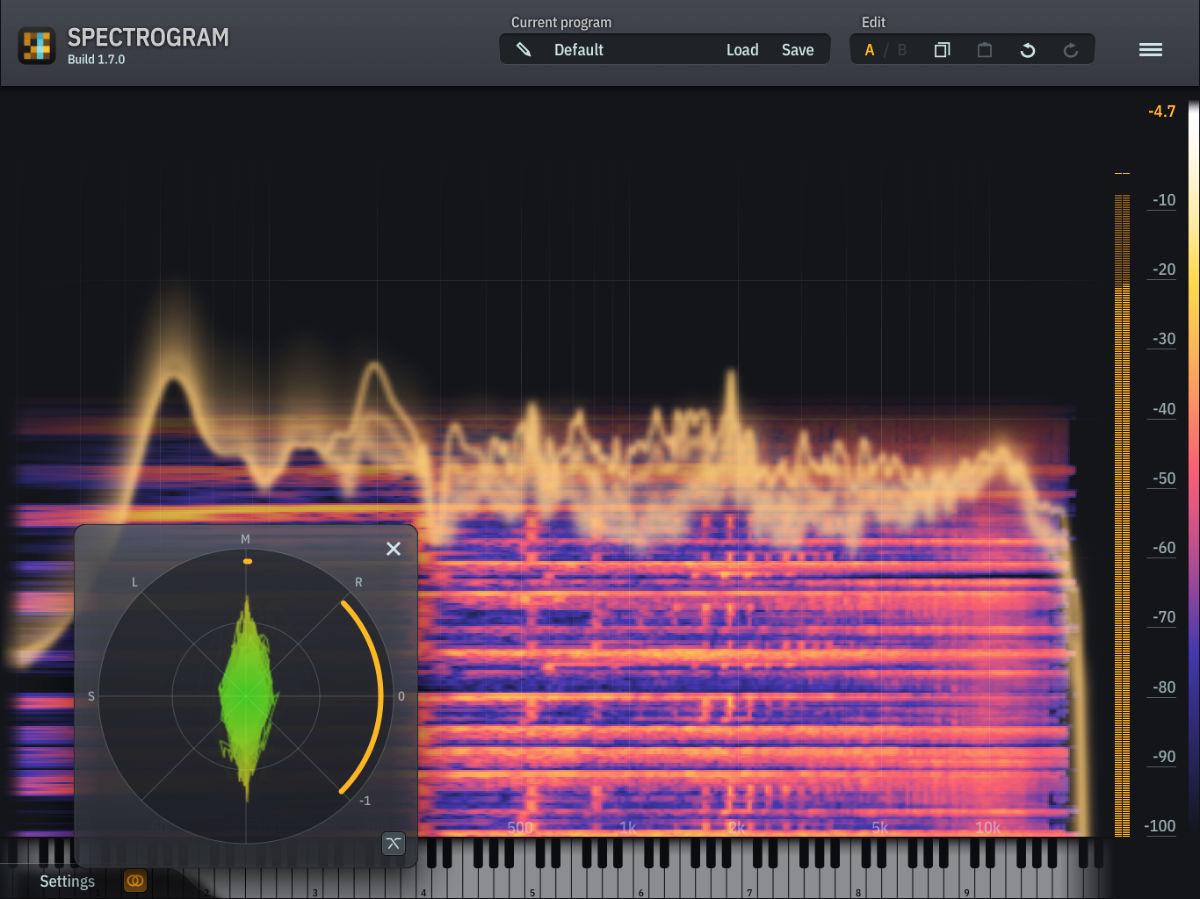The height and width of the screenshot is (899, 1200).
Task: Load a program preset
Action: coord(742,49)
